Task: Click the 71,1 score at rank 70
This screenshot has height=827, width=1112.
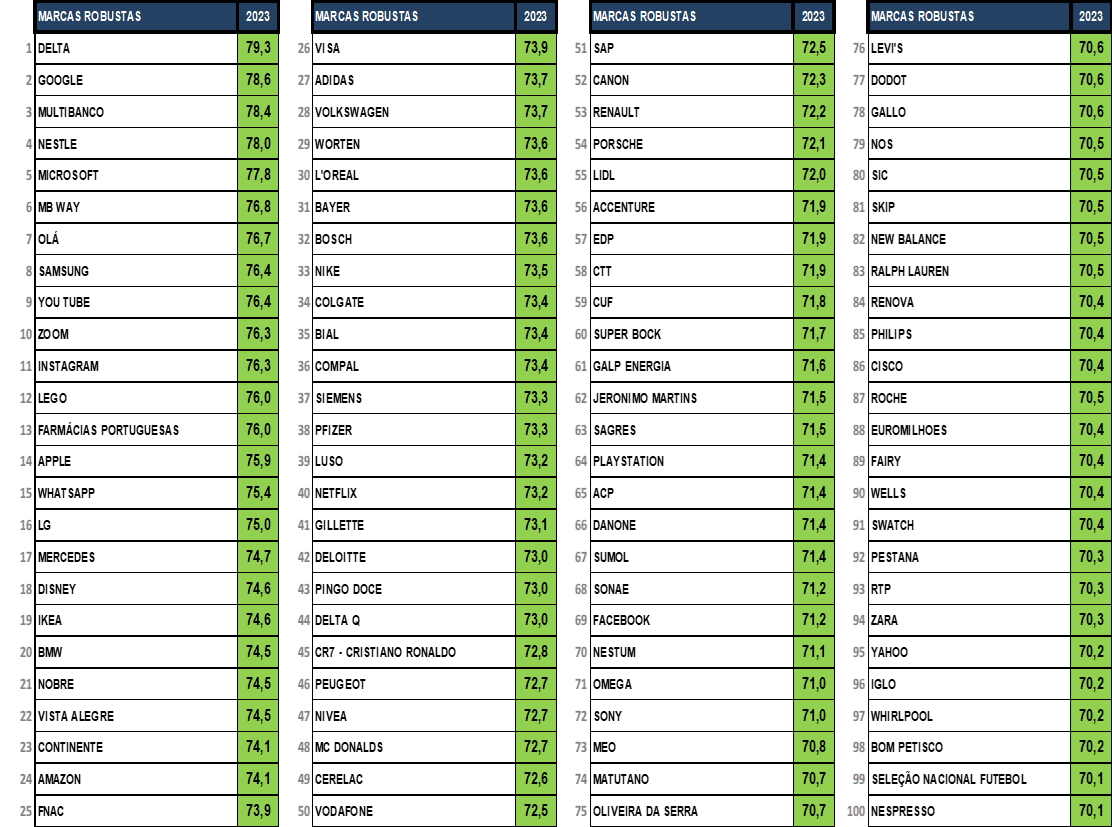Action: click(813, 652)
